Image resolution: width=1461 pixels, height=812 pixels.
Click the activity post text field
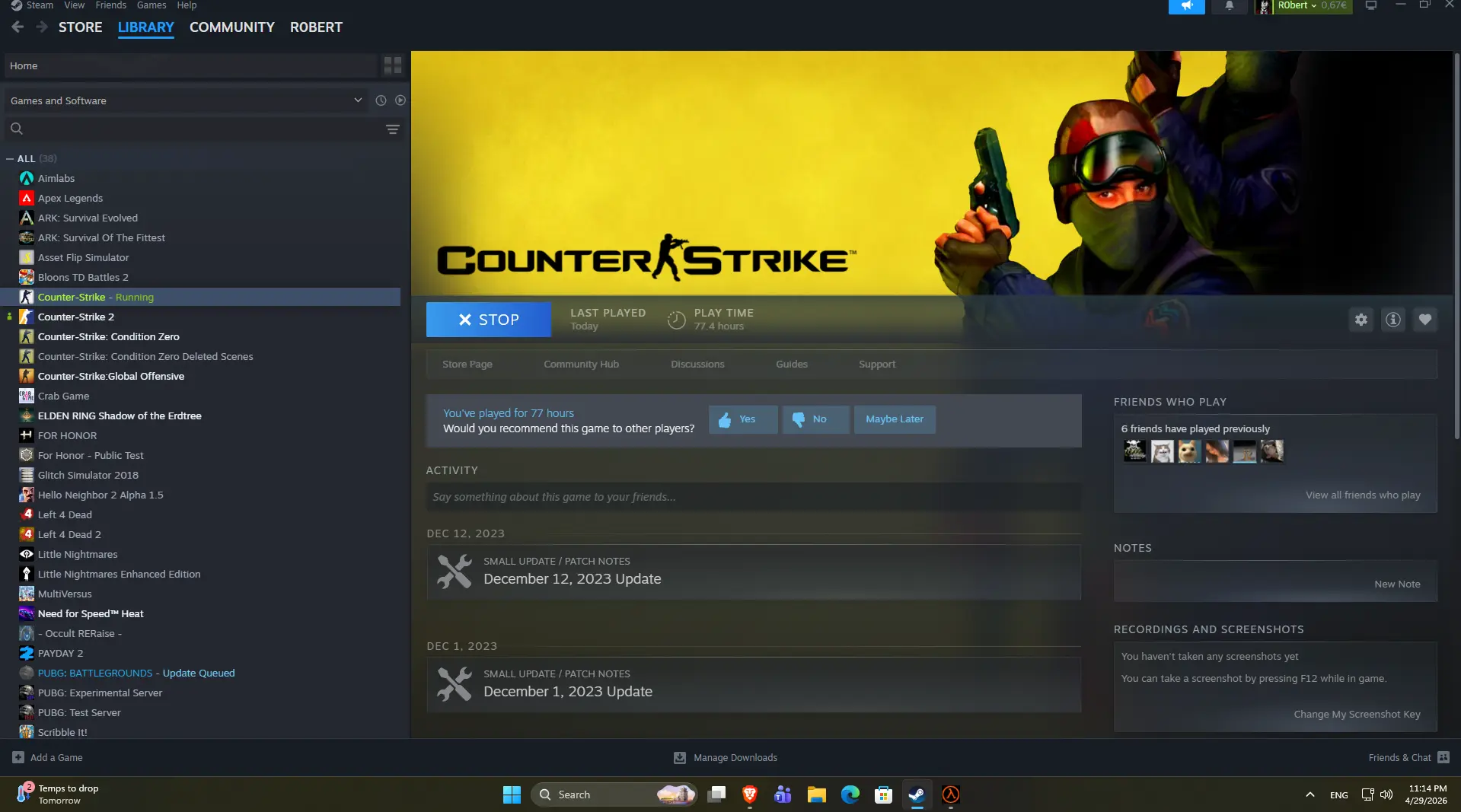(x=754, y=498)
